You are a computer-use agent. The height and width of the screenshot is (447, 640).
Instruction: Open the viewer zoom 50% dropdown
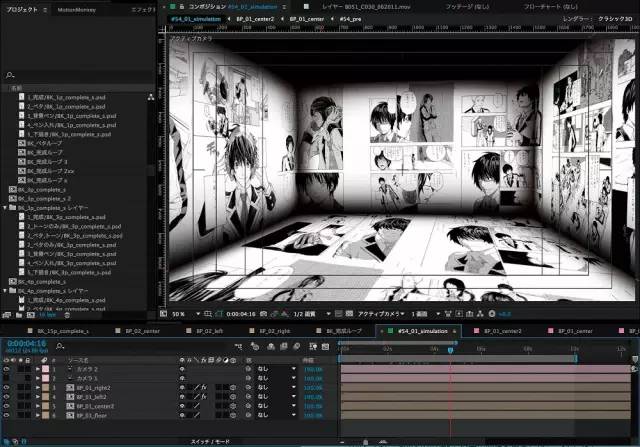pyautogui.click(x=182, y=313)
